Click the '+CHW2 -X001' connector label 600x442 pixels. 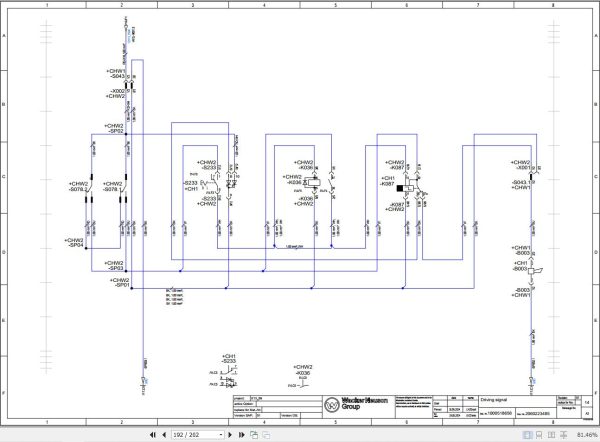click(x=520, y=165)
